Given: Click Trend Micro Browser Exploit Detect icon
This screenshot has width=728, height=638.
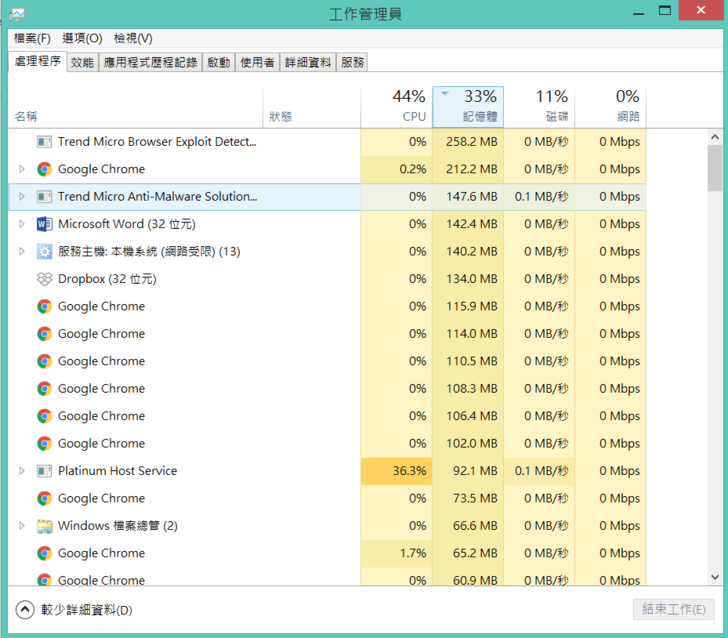Looking at the screenshot, I should coord(44,142).
